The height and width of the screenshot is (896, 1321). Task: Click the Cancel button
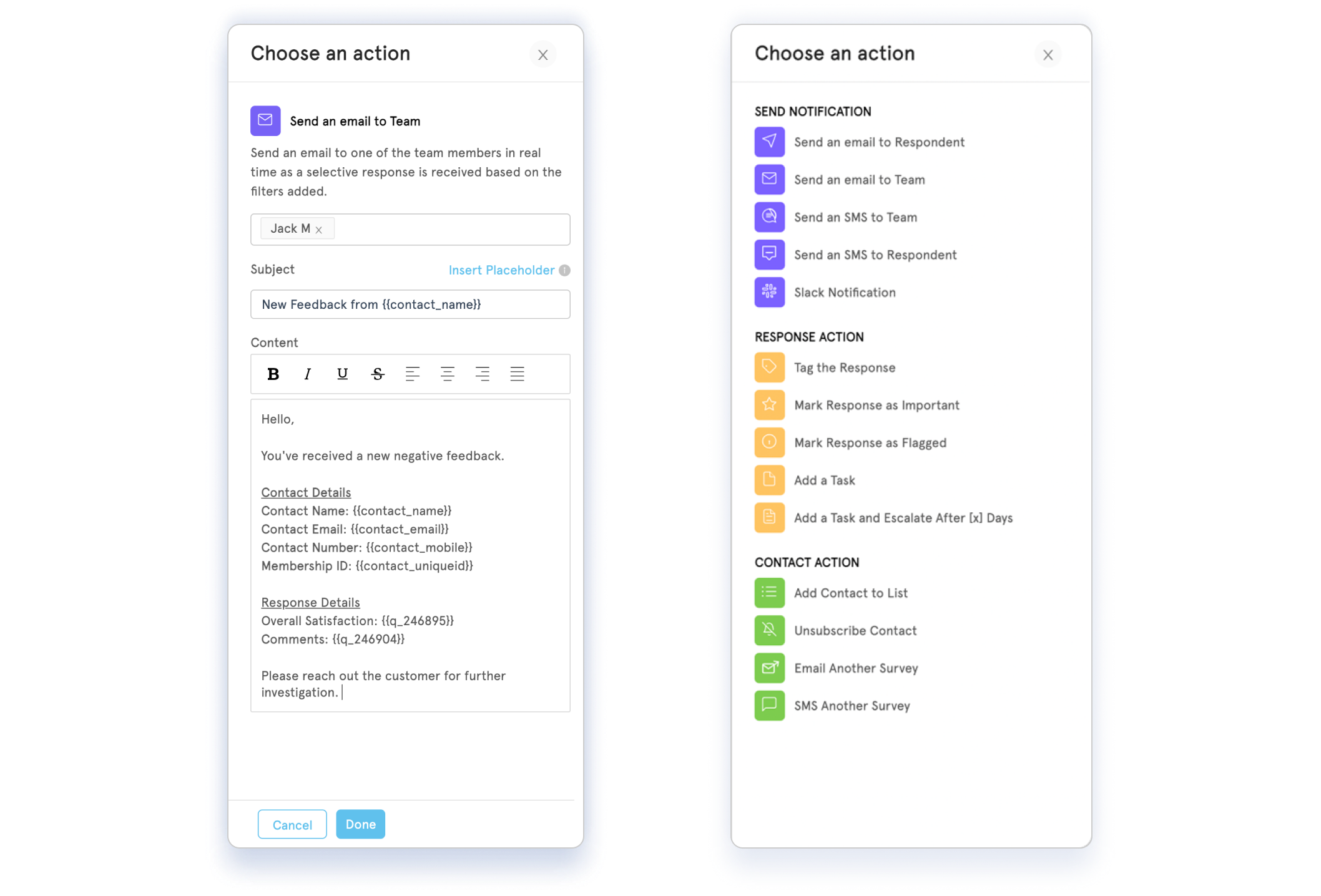(x=291, y=824)
